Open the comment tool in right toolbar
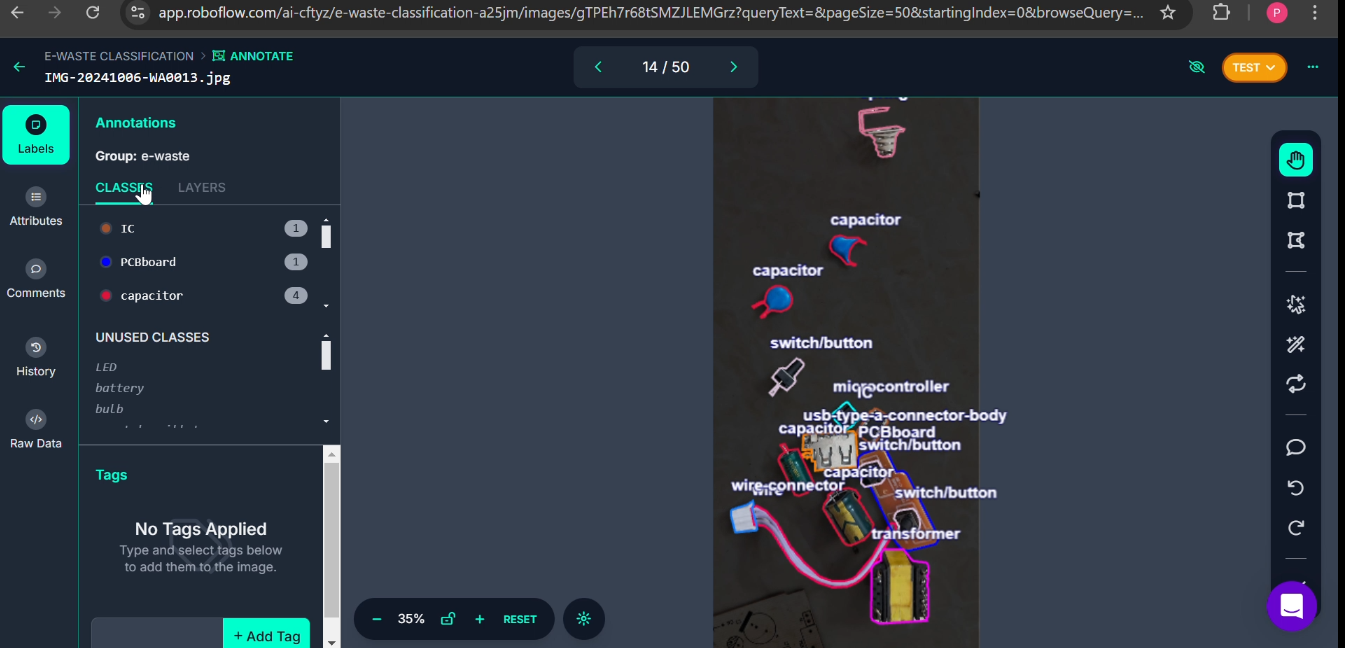This screenshot has width=1345, height=648. tap(1296, 447)
